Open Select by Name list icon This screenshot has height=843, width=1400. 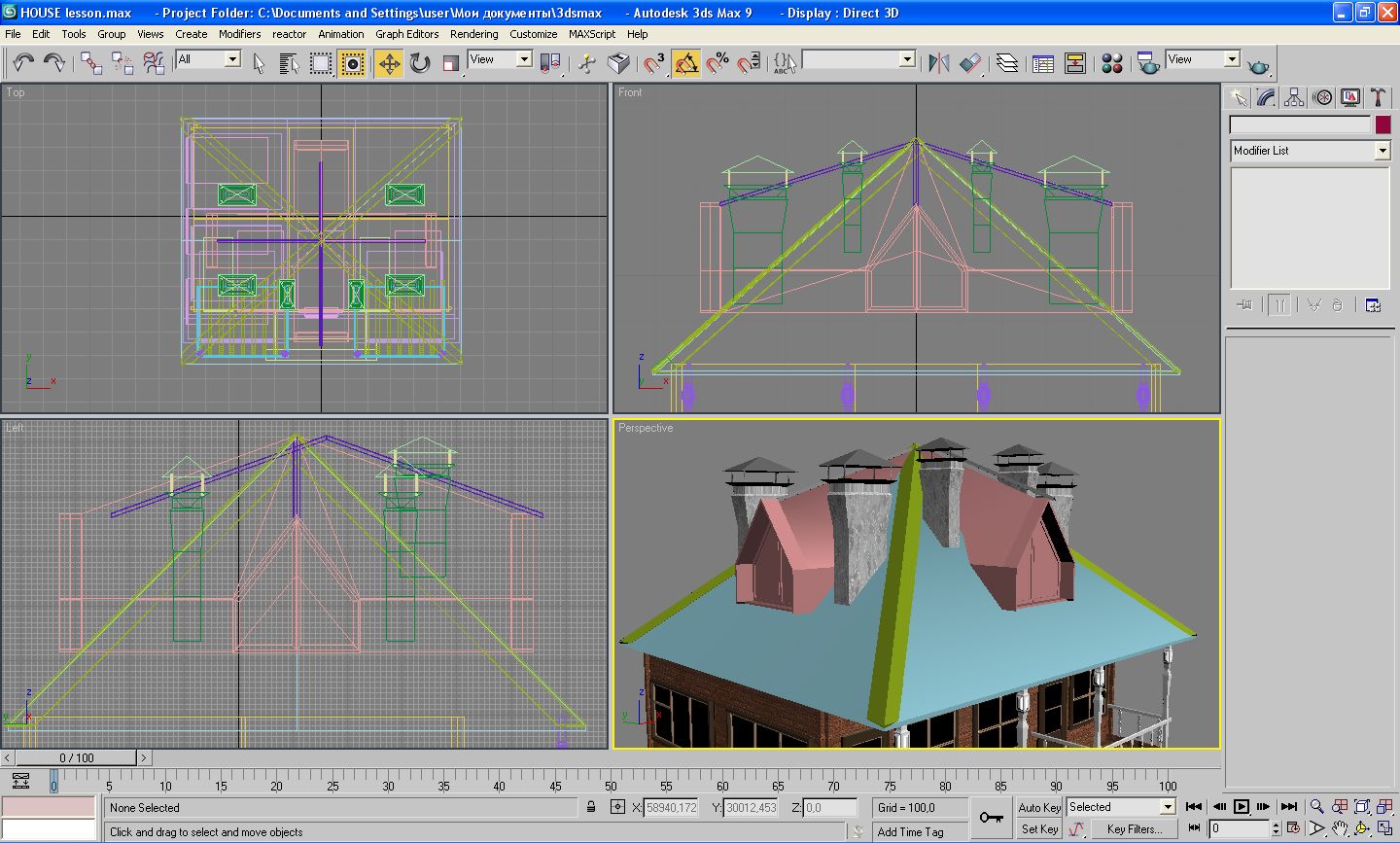289,63
